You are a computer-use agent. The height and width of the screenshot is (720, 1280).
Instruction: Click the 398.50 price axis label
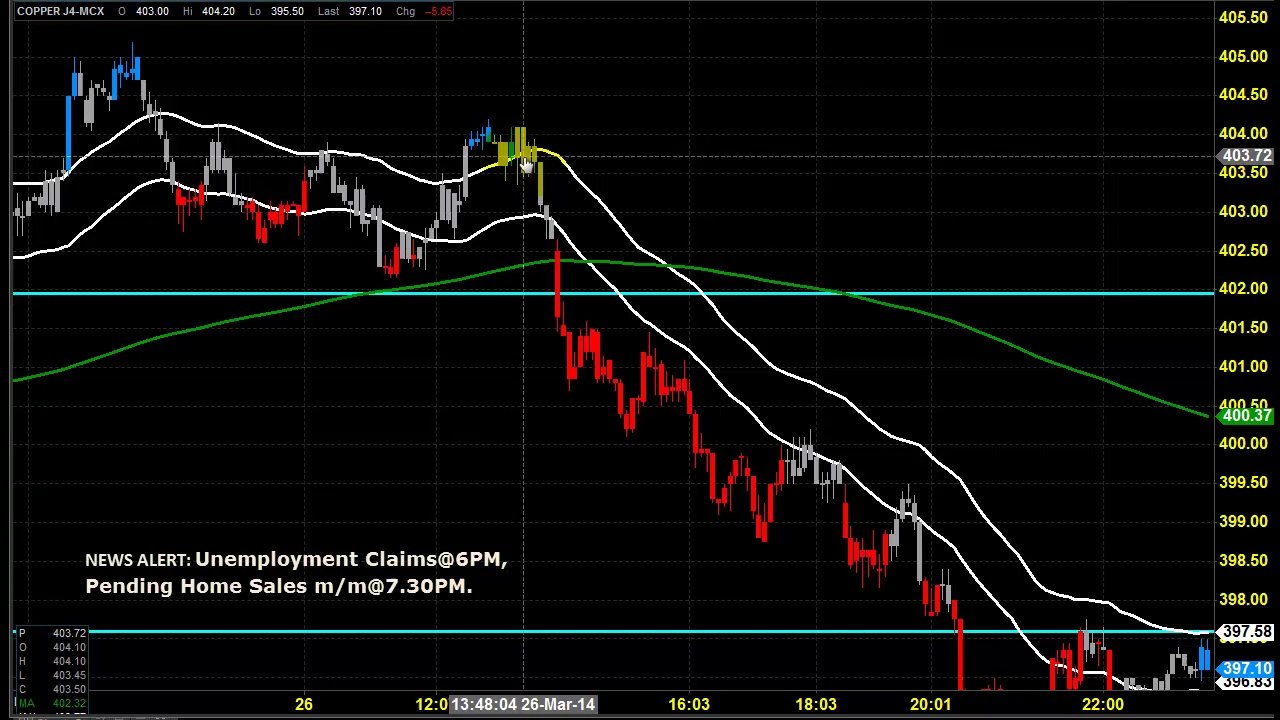(x=1243, y=560)
